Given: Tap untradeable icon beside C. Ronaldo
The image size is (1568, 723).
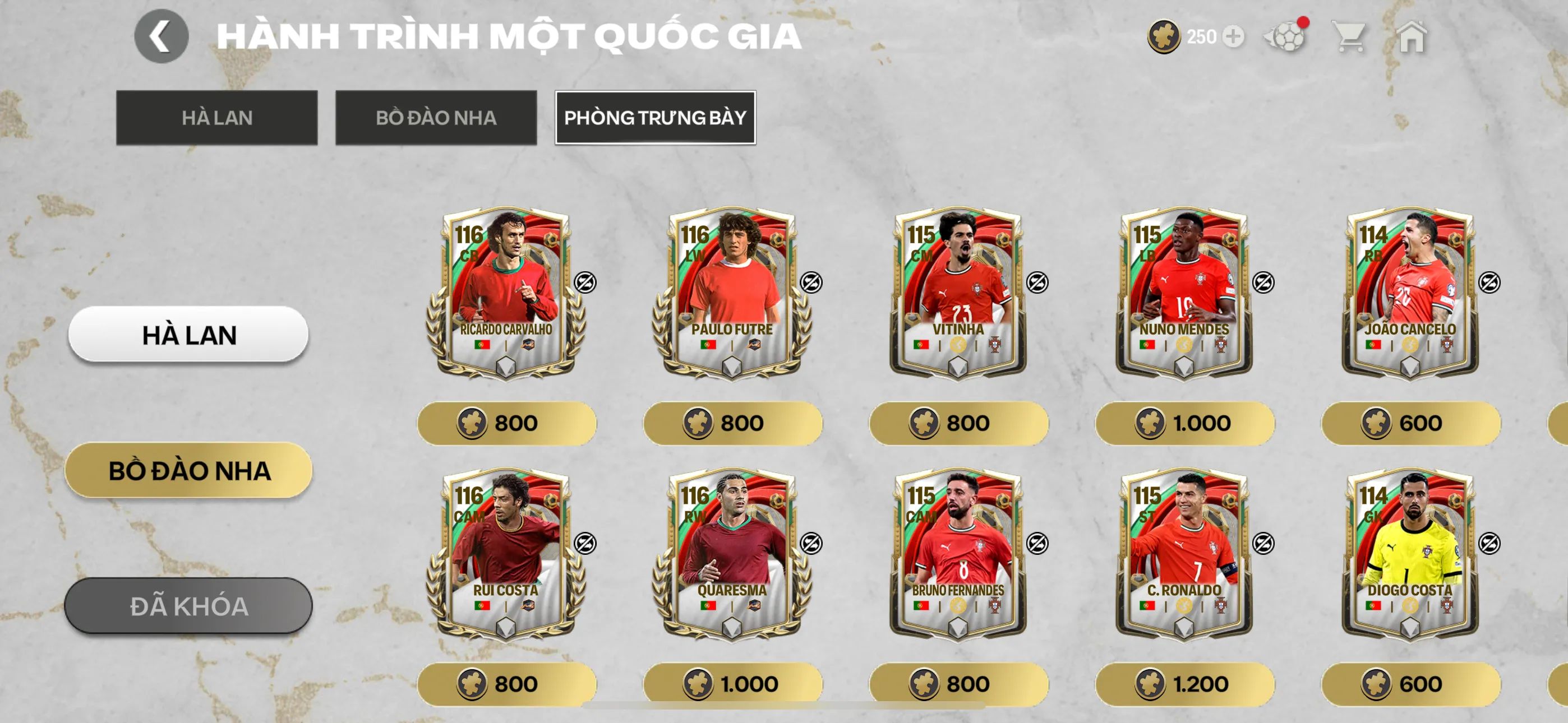Looking at the screenshot, I should (x=1263, y=544).
